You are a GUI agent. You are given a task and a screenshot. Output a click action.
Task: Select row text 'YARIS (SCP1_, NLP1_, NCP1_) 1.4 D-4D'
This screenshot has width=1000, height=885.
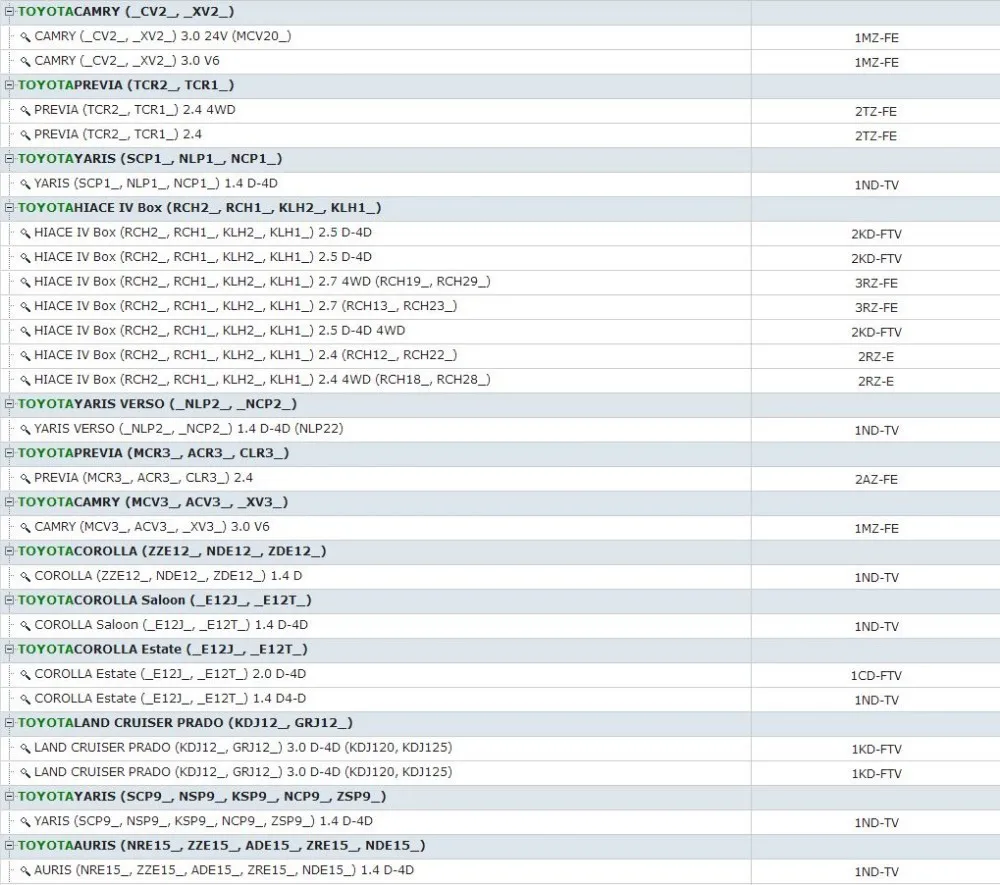point(156,184)
